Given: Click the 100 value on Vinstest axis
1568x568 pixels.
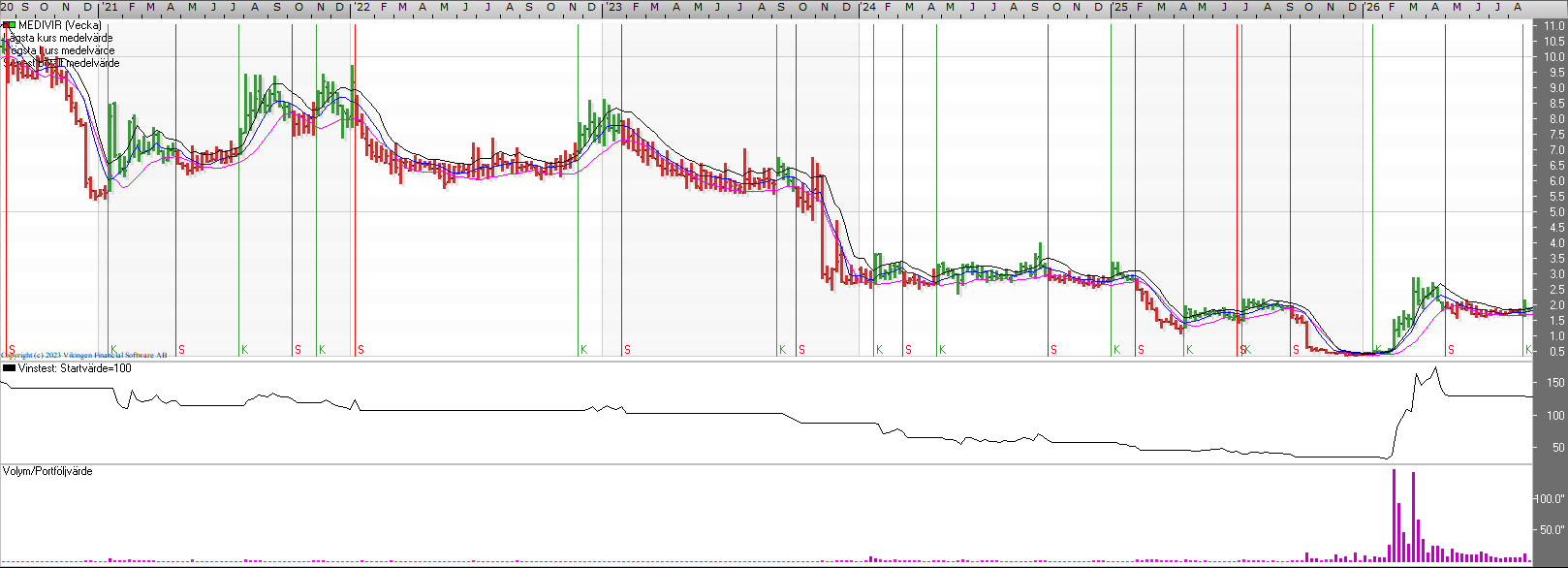Looking at the screenshot, I should pyautogui.click(x=1555, y=415).
